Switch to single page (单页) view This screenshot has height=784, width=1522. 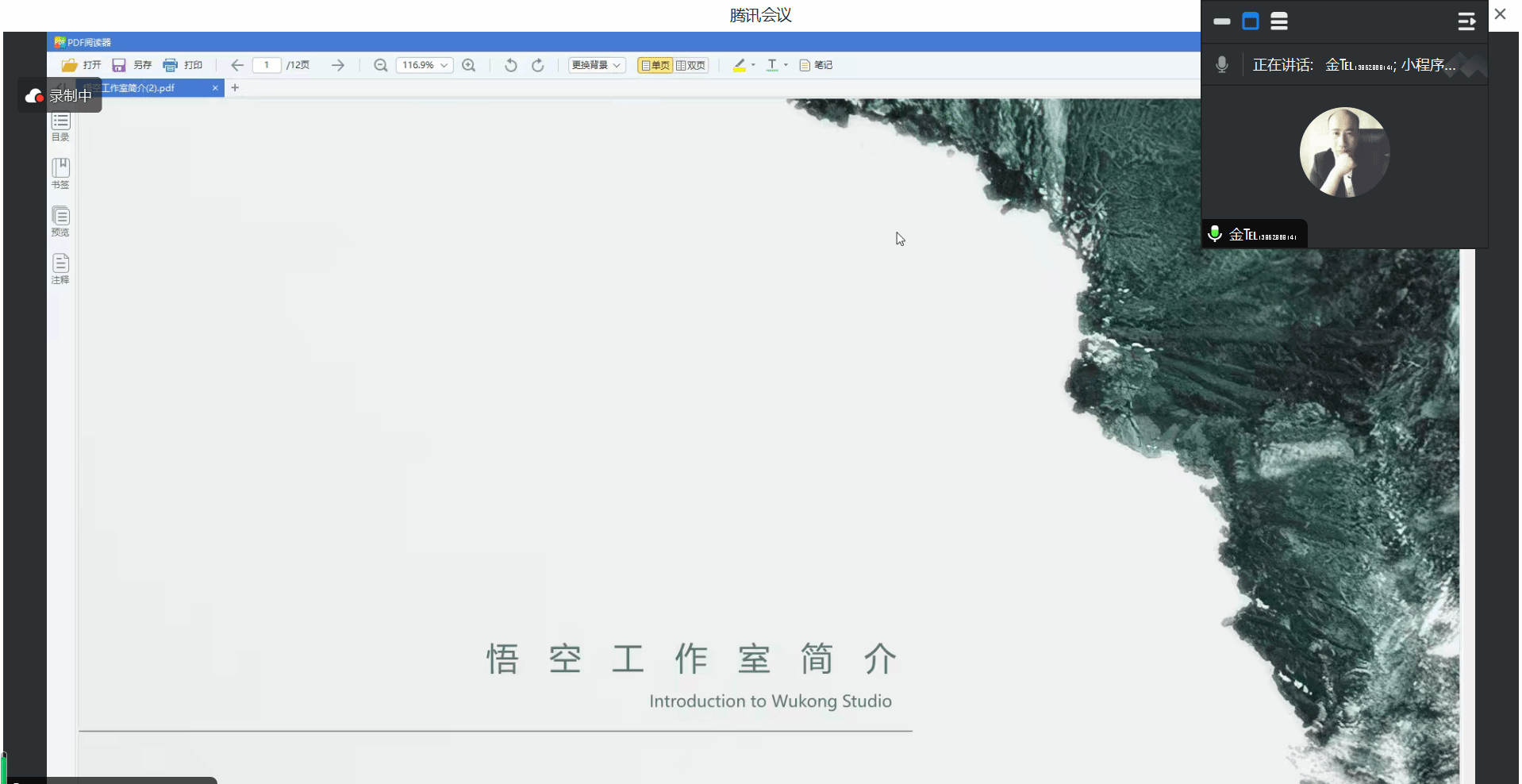655,65
